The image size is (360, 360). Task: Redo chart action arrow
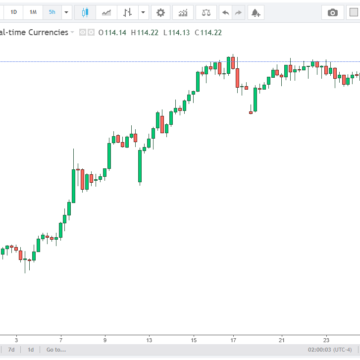click(x=238, y=13)
